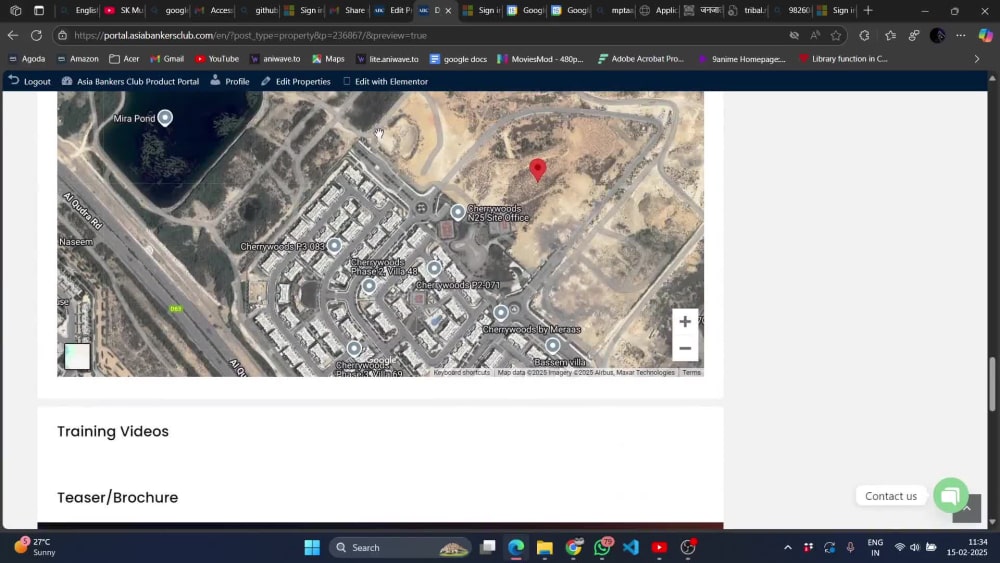Open the favorites list icon
This screenshot has height=563, width=1000.
890,36
